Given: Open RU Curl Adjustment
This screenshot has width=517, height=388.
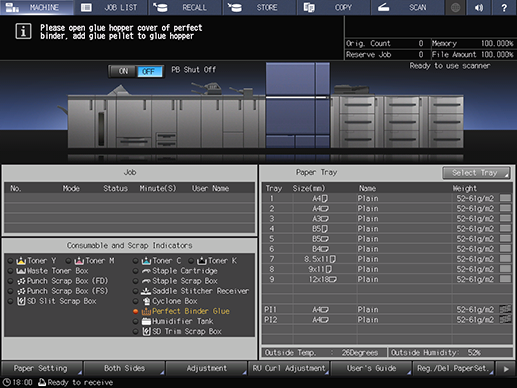Looking at the screenshot, I should [x=289, y=368].
